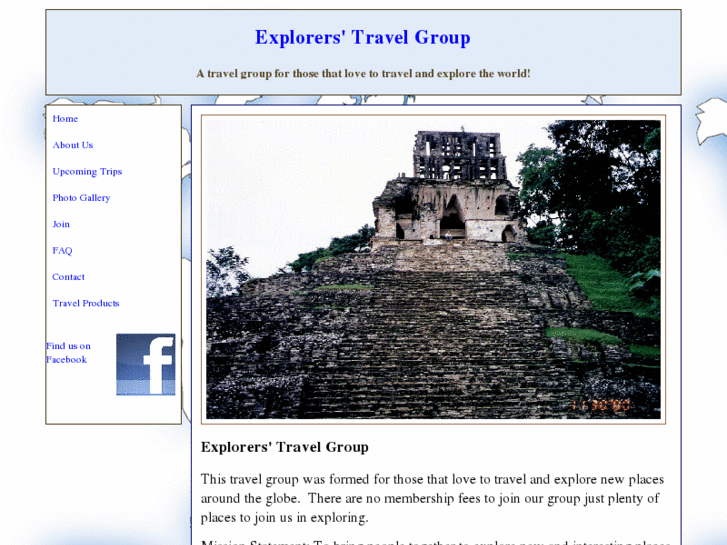Open the Upcoming Trips link
The image size is (727, 545).
click(x=87, y=172)
